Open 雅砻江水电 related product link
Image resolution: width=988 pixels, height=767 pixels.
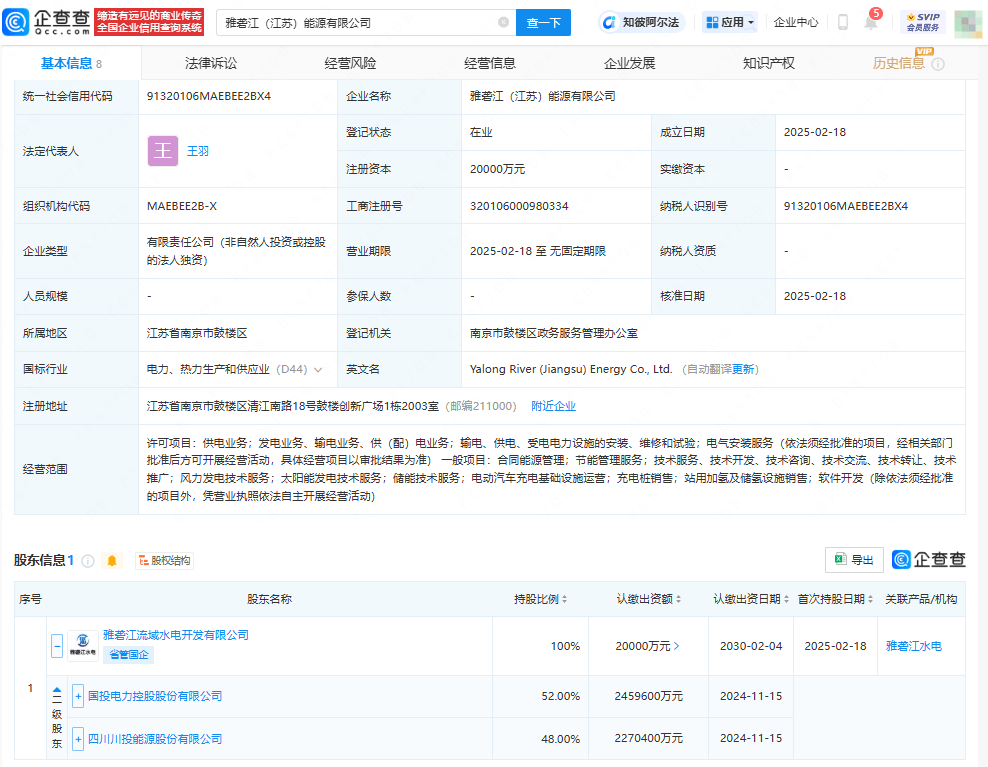[x=914, y=646]
